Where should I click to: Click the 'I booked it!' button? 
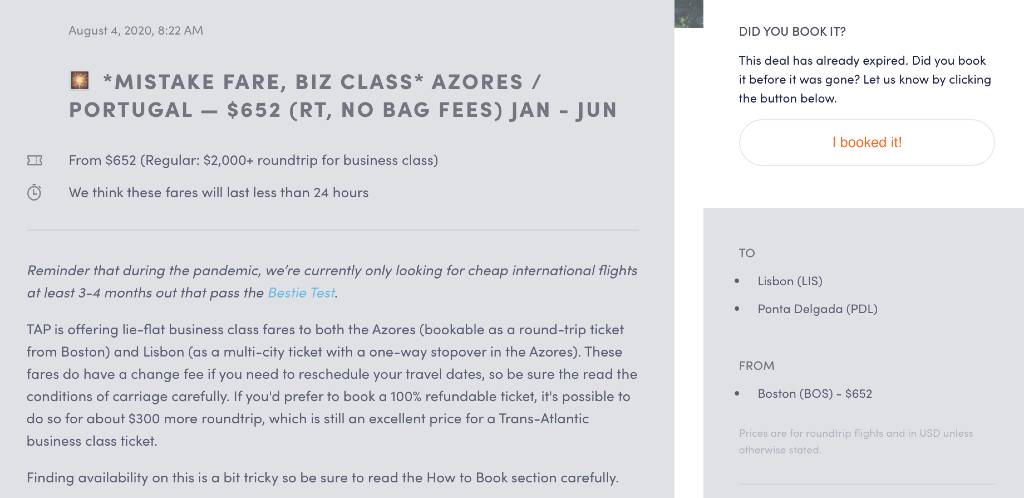coord(867,142)
